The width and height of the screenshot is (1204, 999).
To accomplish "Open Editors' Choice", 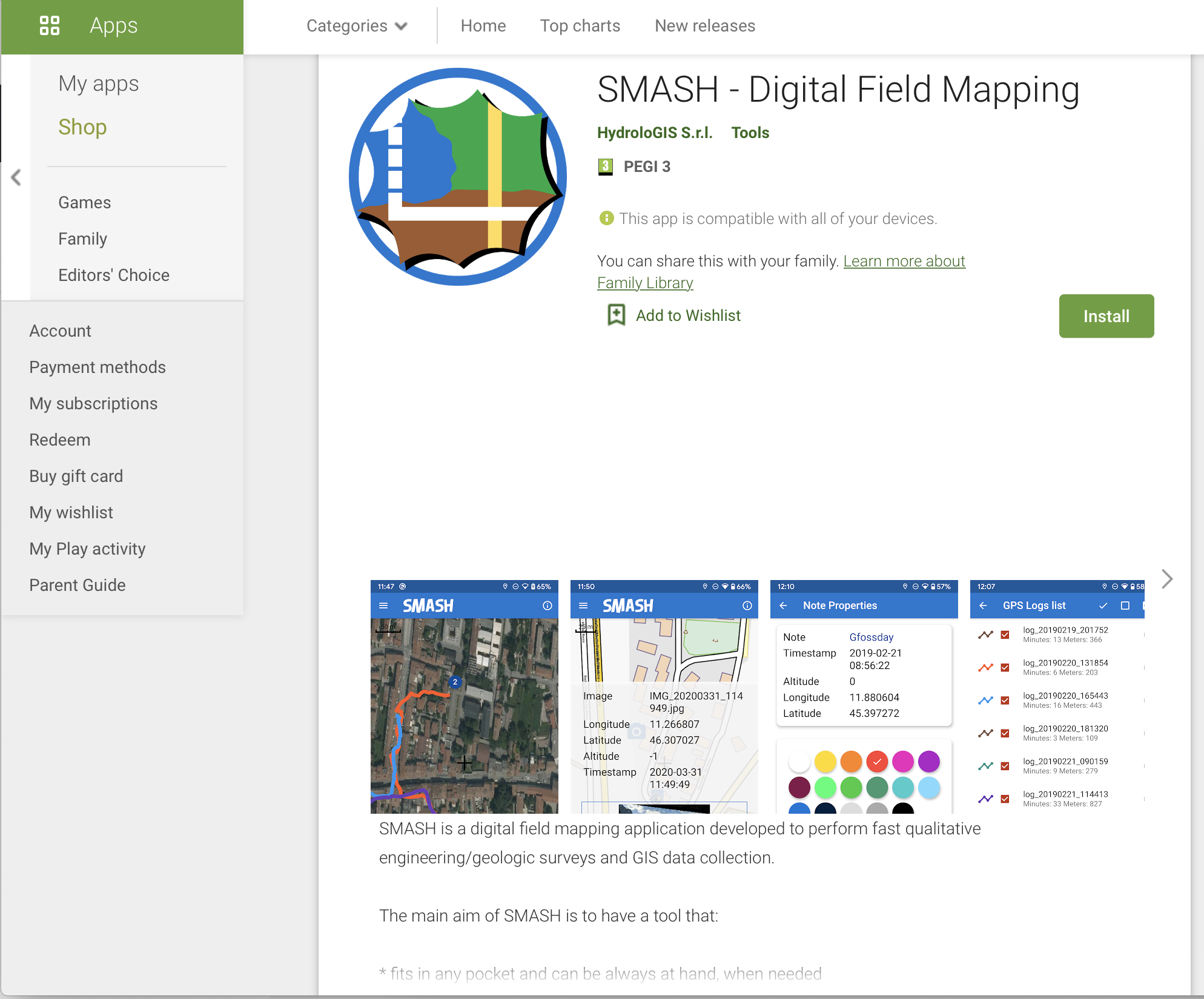I will 114,275.
